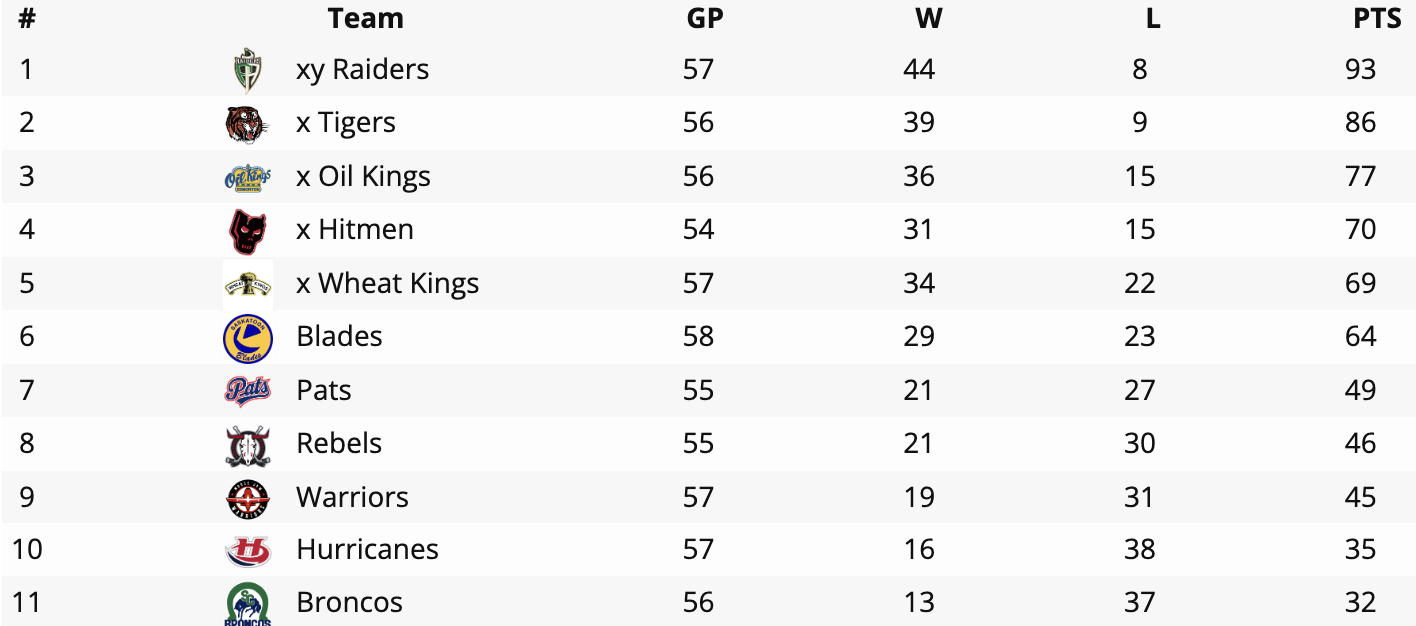Click the Rebels team logo

pos(247,445)
